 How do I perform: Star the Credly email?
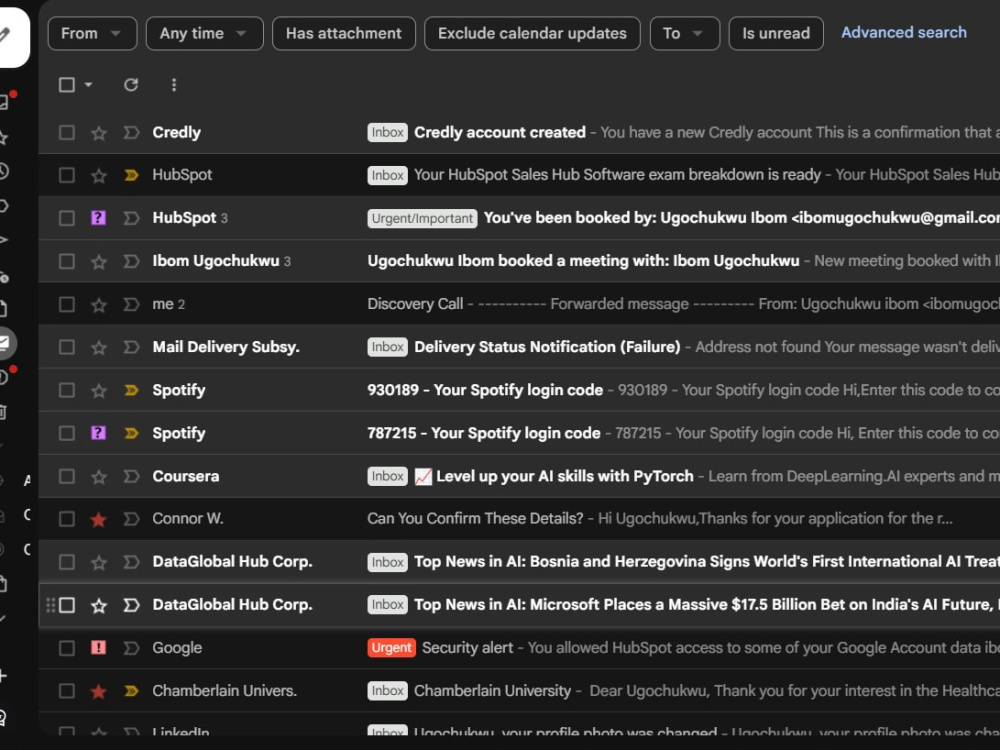click(98, 133)
